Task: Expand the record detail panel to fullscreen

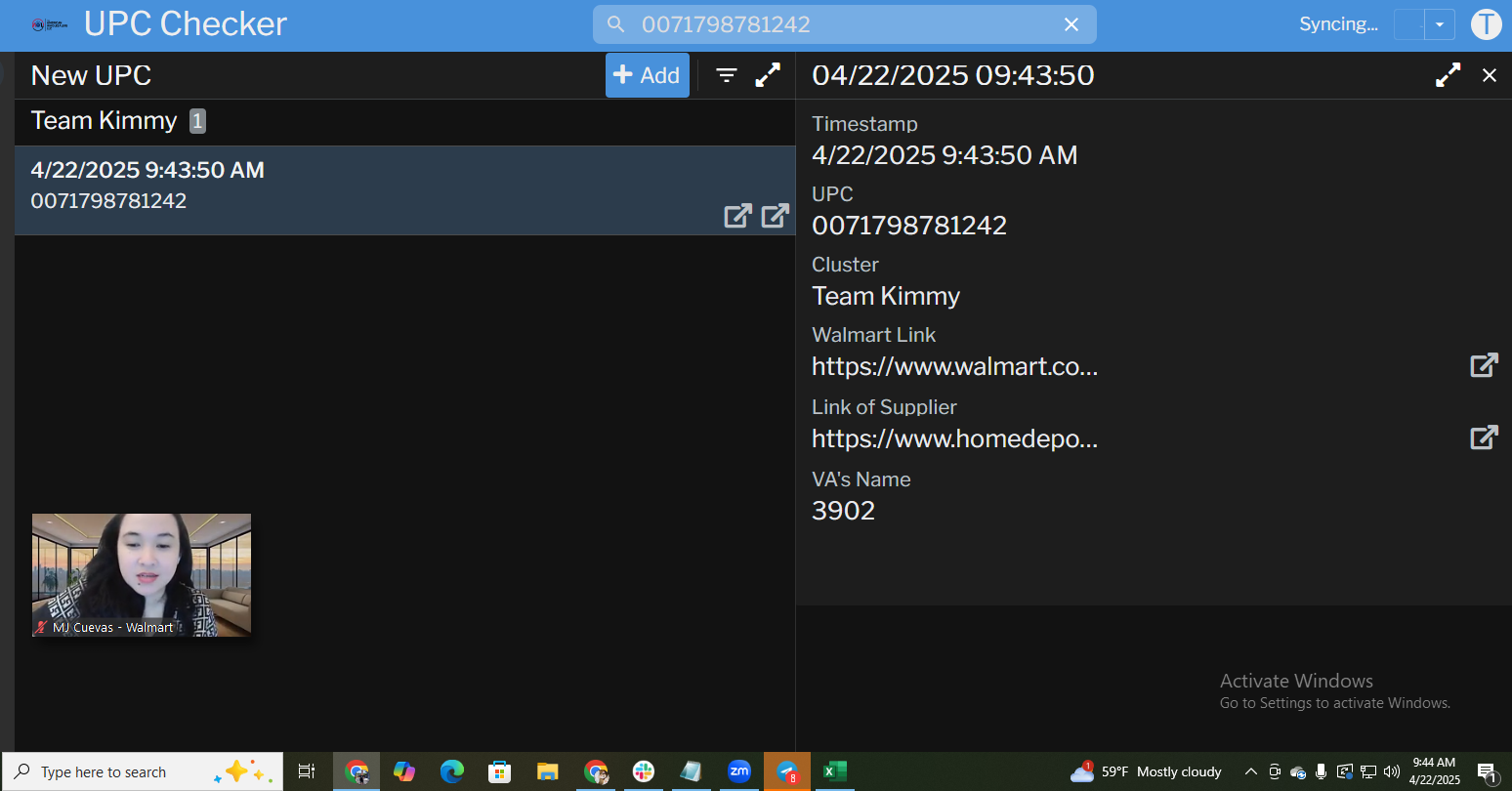Action: tap(1448, 75)
